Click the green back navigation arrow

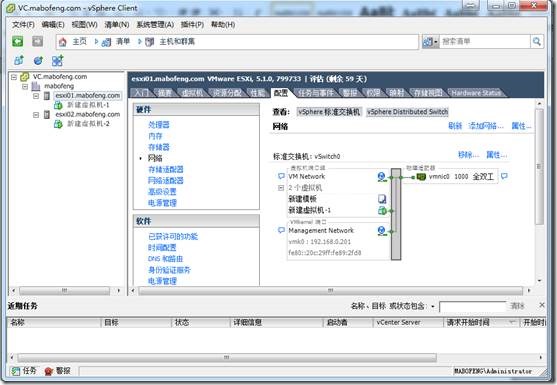click(17, 42)
